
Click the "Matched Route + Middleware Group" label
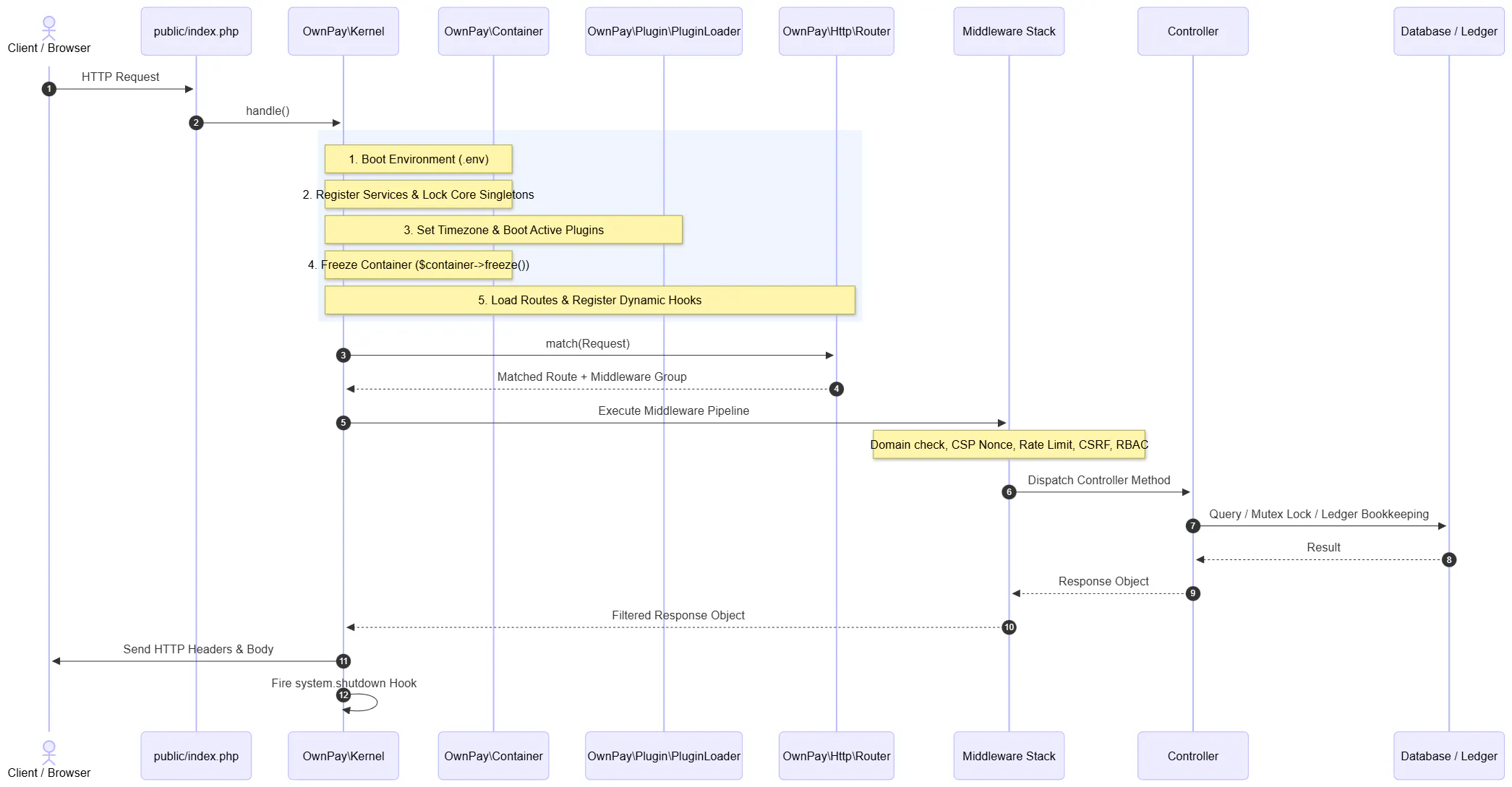(592, 377)
